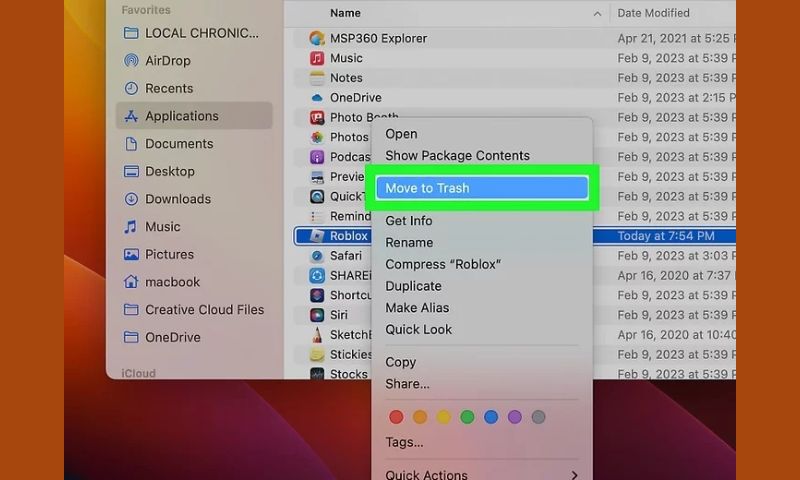Click Rename in the context menu
Viewport: 800px width, 480px height.
(409, 242)
